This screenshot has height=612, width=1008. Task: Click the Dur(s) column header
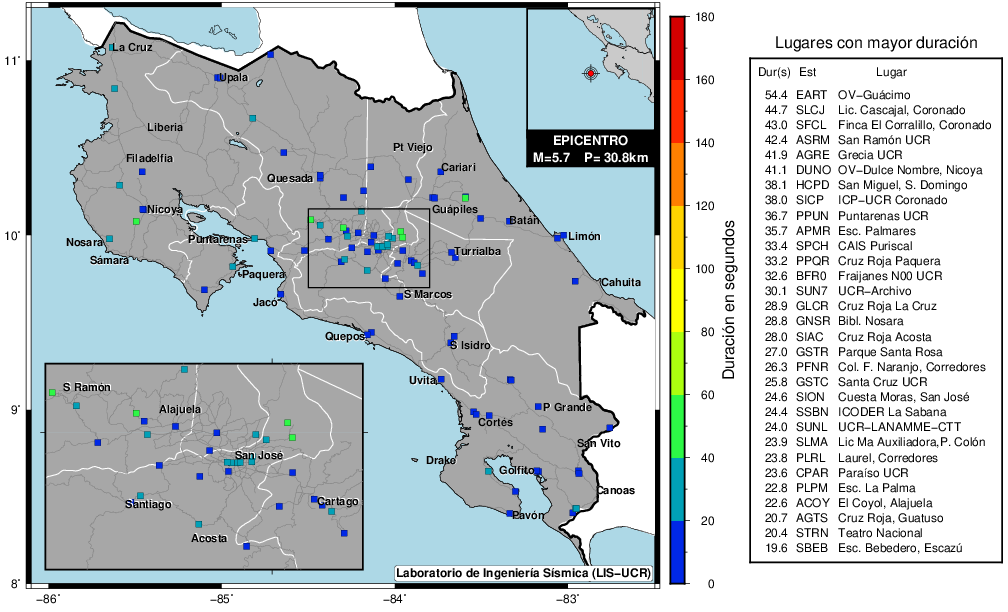point(774,71)
